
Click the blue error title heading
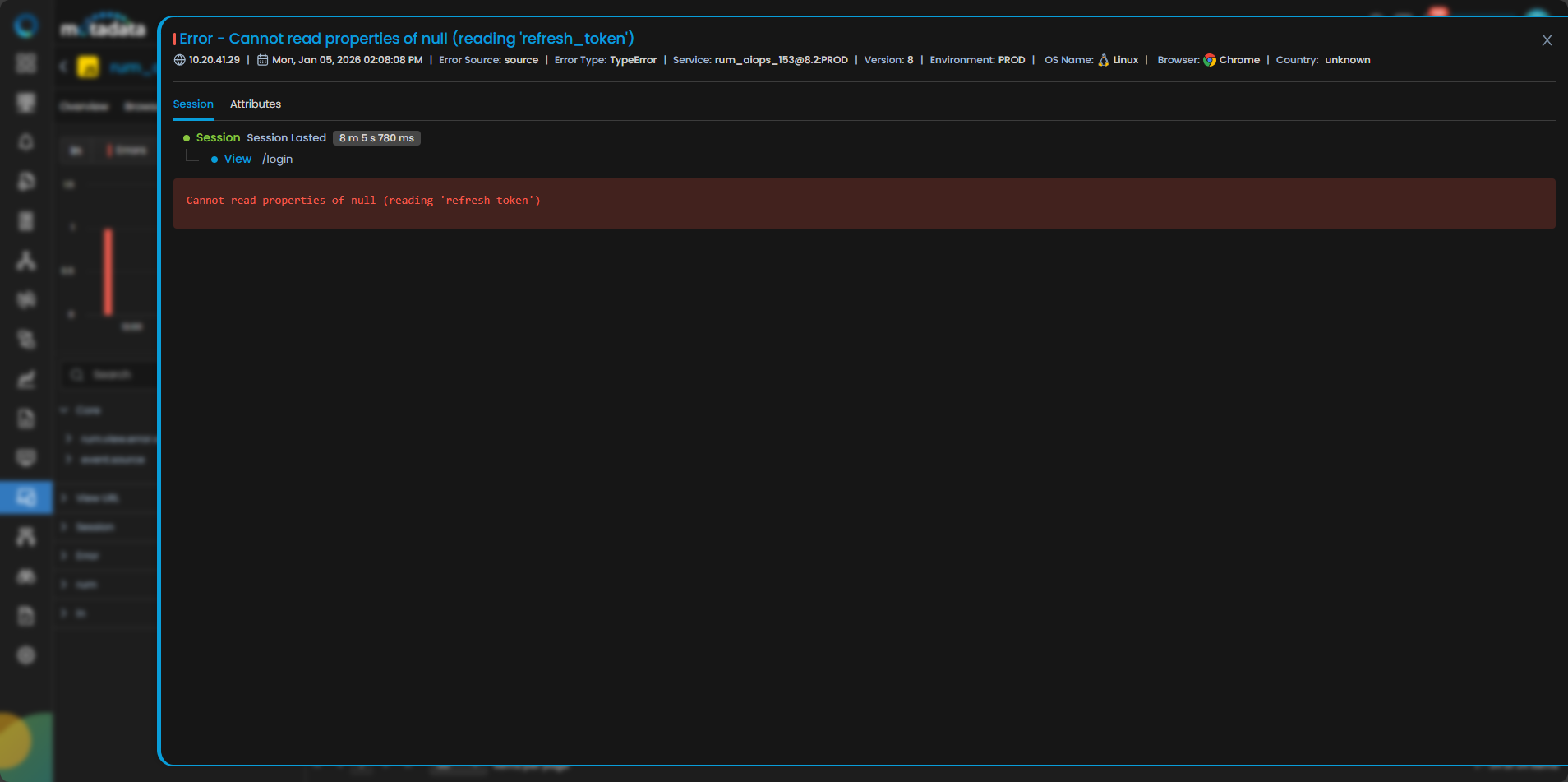click(407, 39)
